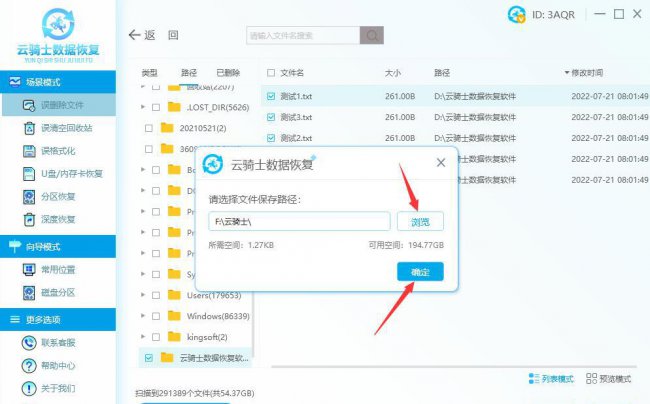Click the search magnifier button
The image size is (650, 404).
click(x=372, y=35)
